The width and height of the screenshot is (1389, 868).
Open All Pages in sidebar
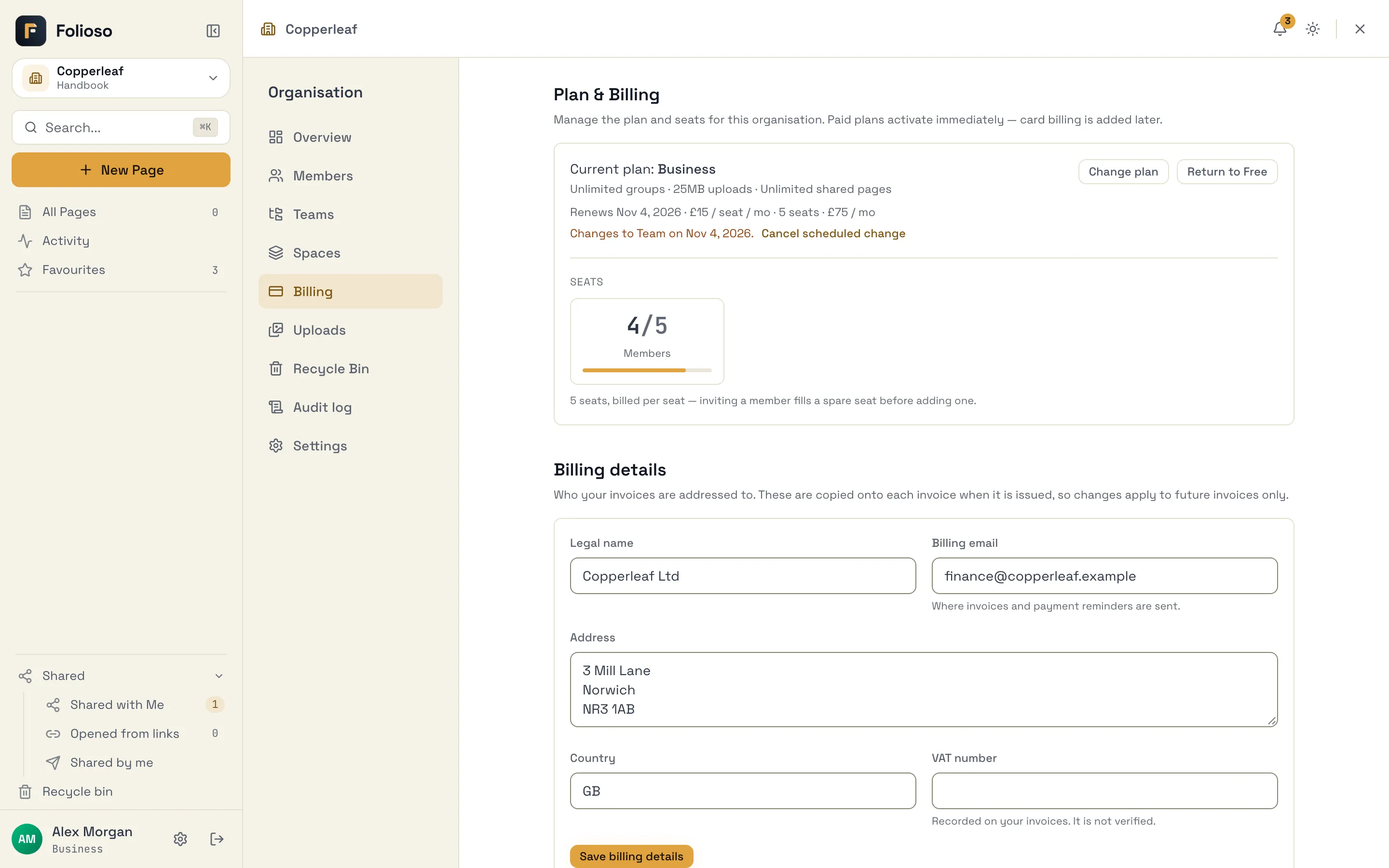click(x=121, y=212)
